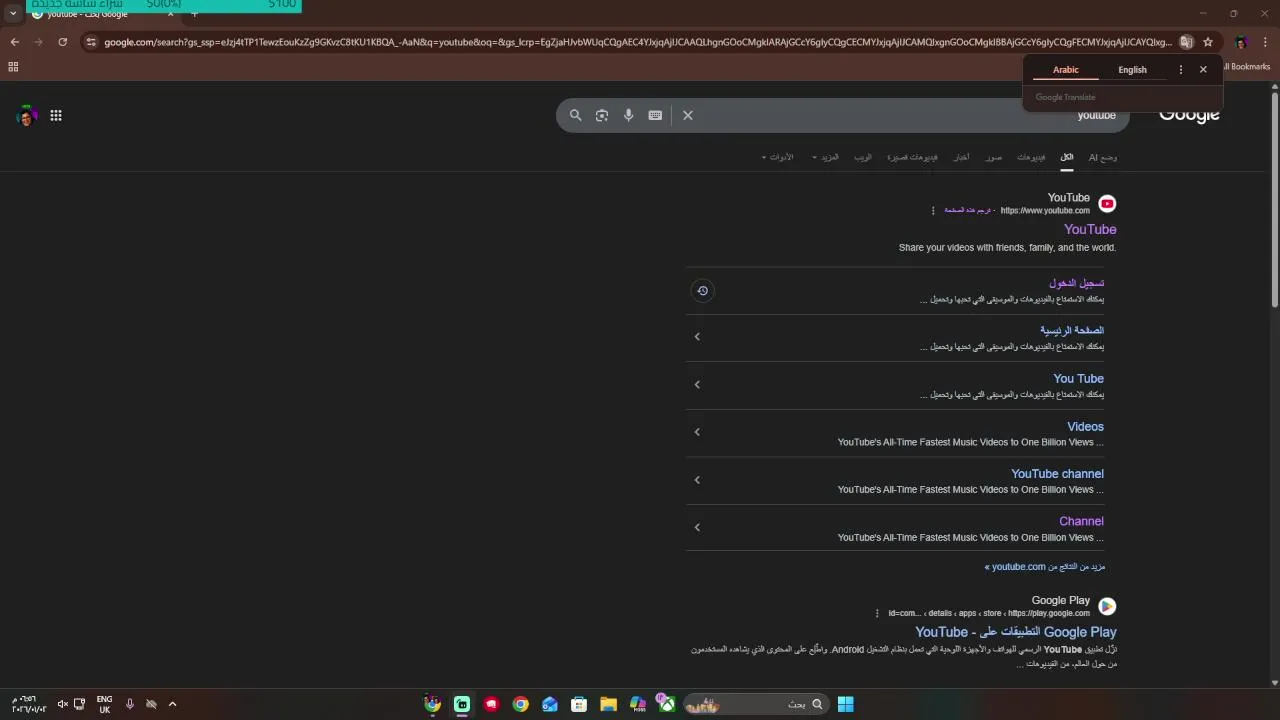Click the ترجم هذه الصفحة translate-page link
This screenshot has height=720, width=1280.
[968, 211]
